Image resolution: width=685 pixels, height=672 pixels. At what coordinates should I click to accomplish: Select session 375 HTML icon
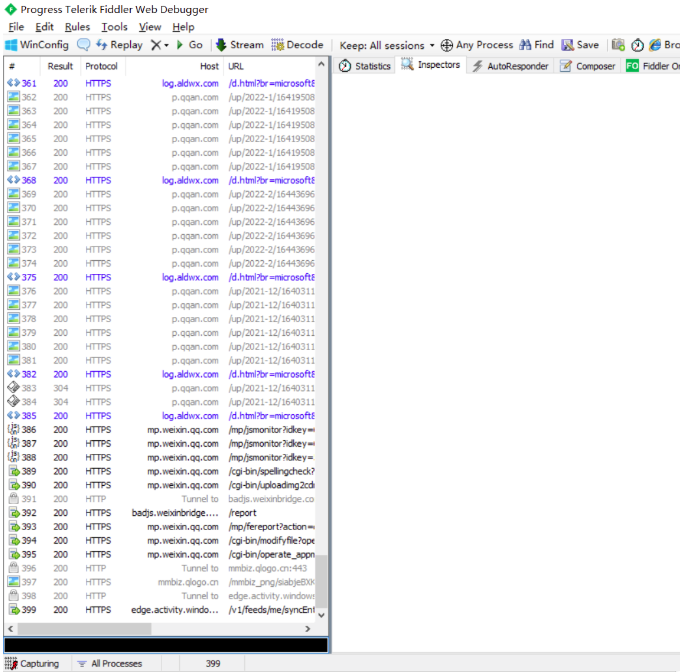pos(13,277)
